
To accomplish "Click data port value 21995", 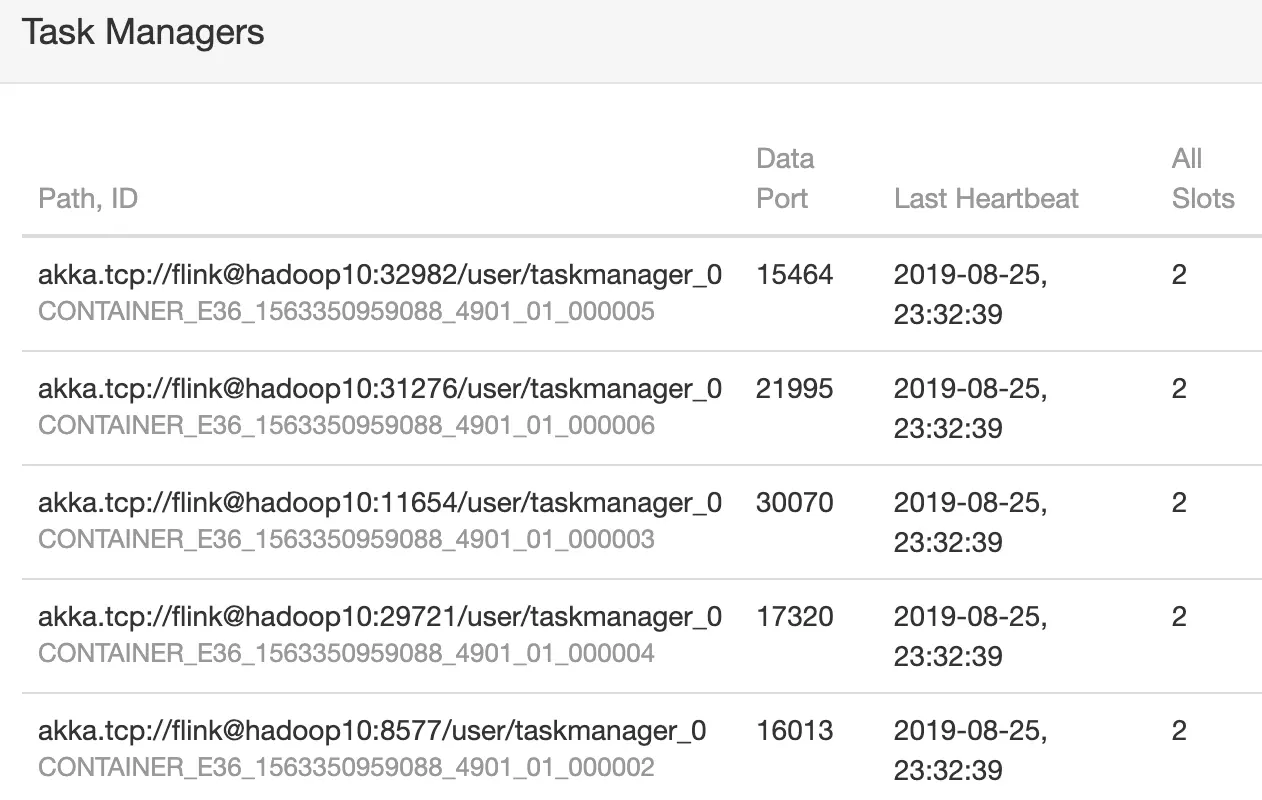I will click(x=794, y=389).
